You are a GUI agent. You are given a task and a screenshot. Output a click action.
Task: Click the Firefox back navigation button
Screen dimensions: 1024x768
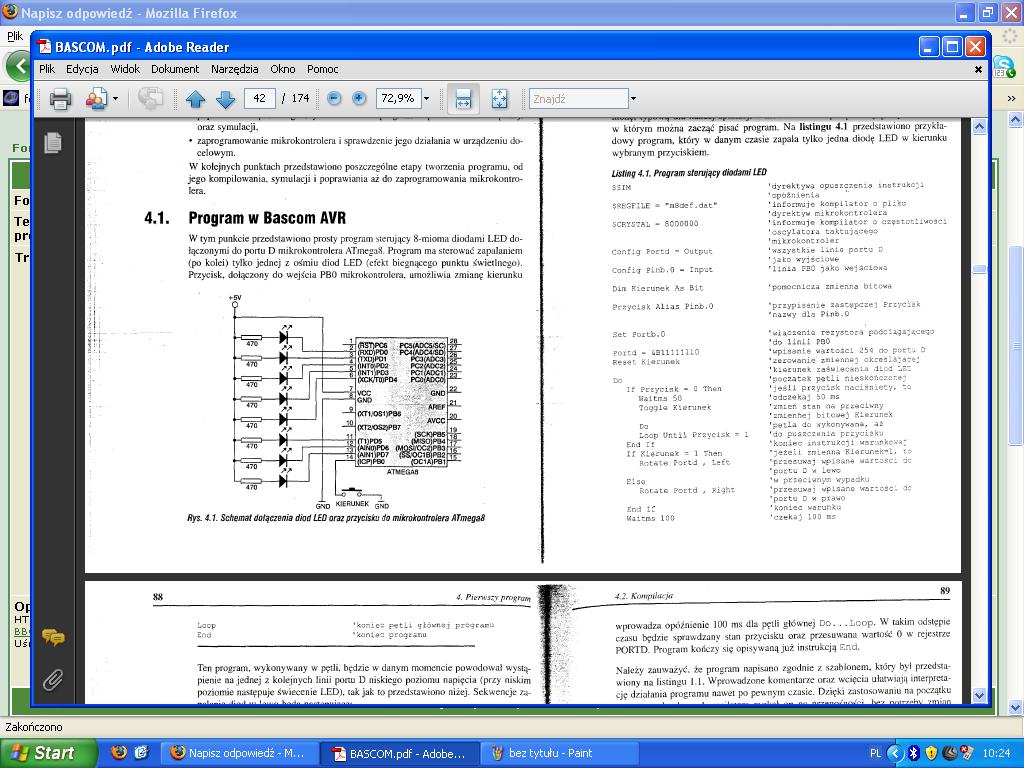point(18,65)
